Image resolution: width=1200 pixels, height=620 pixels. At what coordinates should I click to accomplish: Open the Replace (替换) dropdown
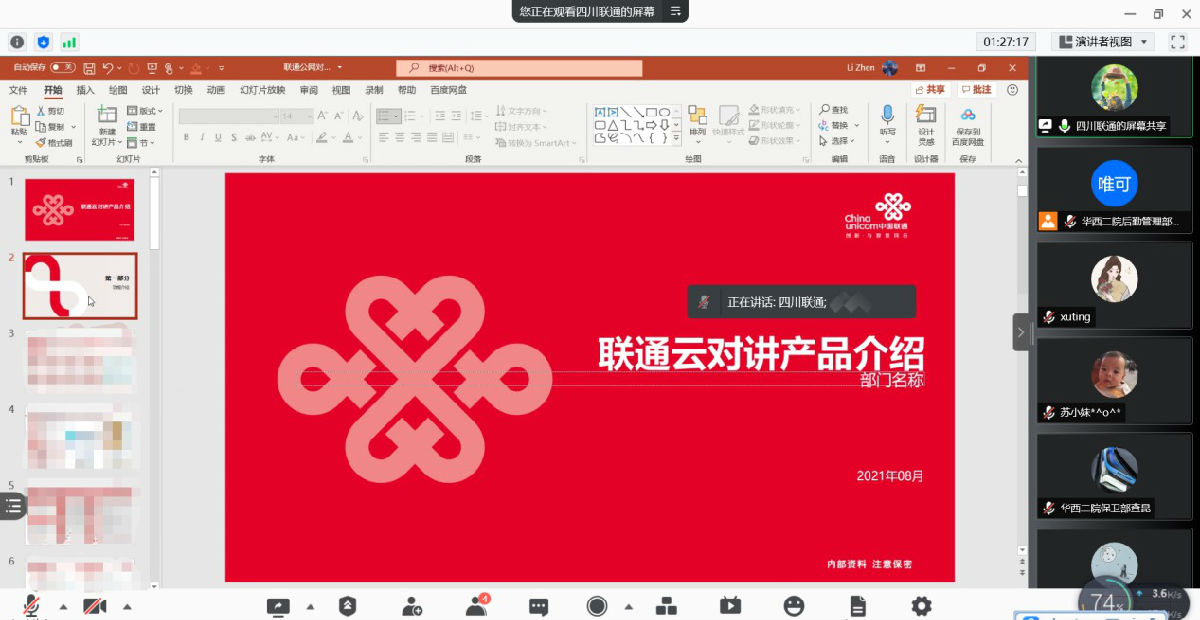point(838,125)
